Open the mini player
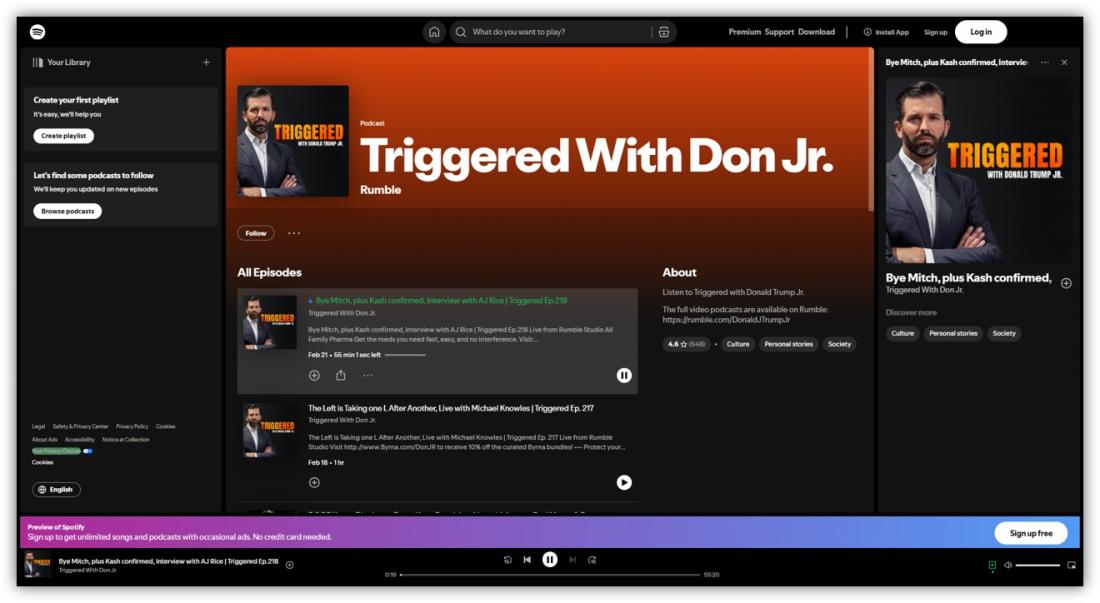 (x=1071, y=565)
